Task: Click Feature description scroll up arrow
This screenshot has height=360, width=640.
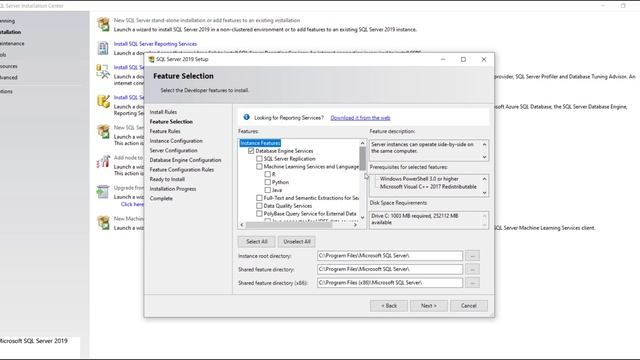Action: pos(484,144)
